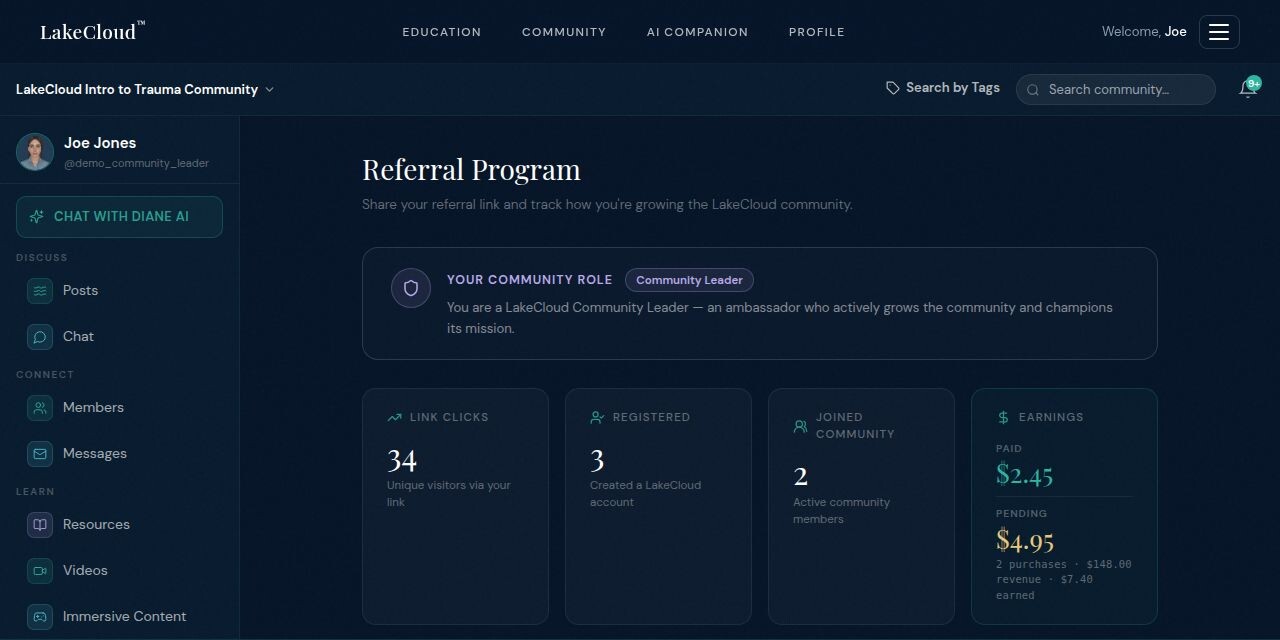
Task: Click the shield icon in community role card
Action: click(410, 288)
